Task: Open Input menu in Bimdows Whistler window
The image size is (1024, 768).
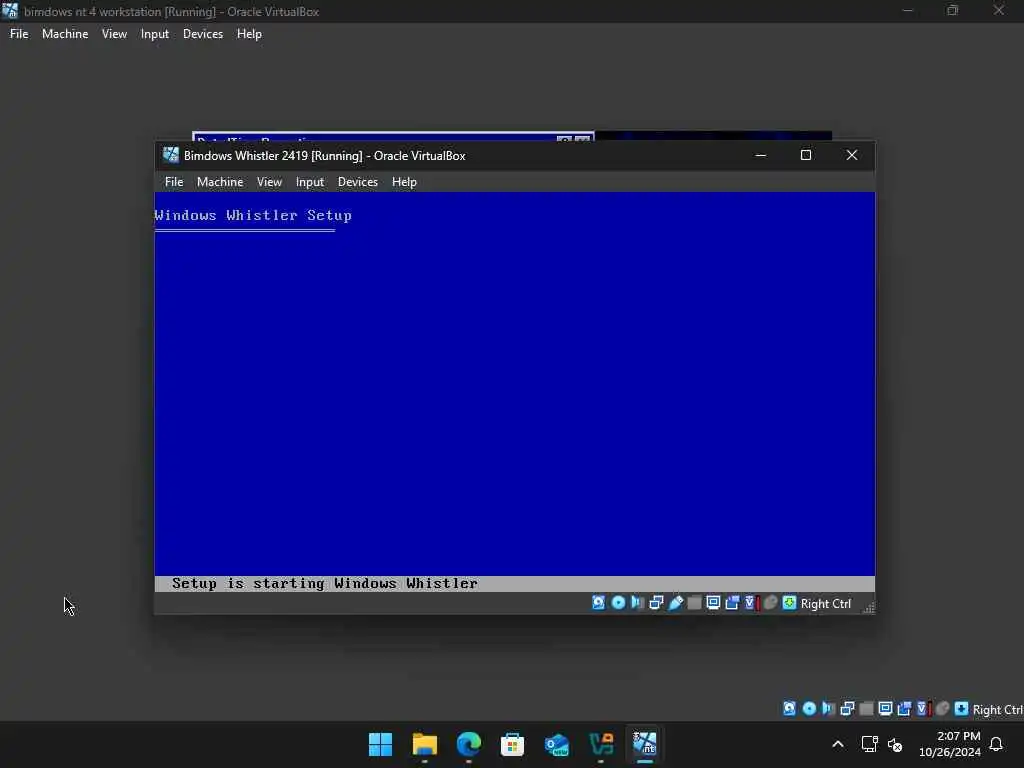Action: [310, 182]
